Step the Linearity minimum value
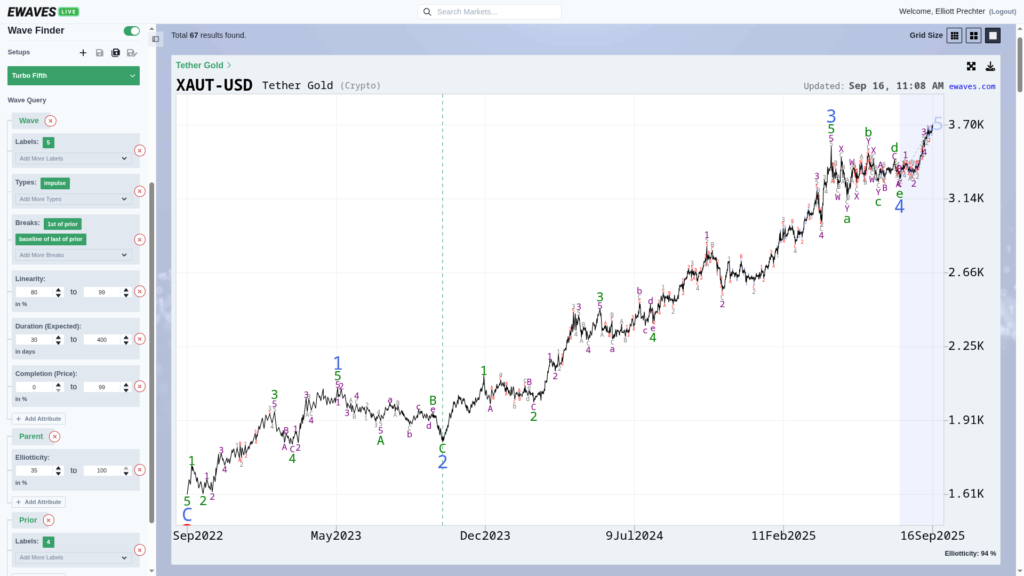1024x576 pixels. point(58,293)
